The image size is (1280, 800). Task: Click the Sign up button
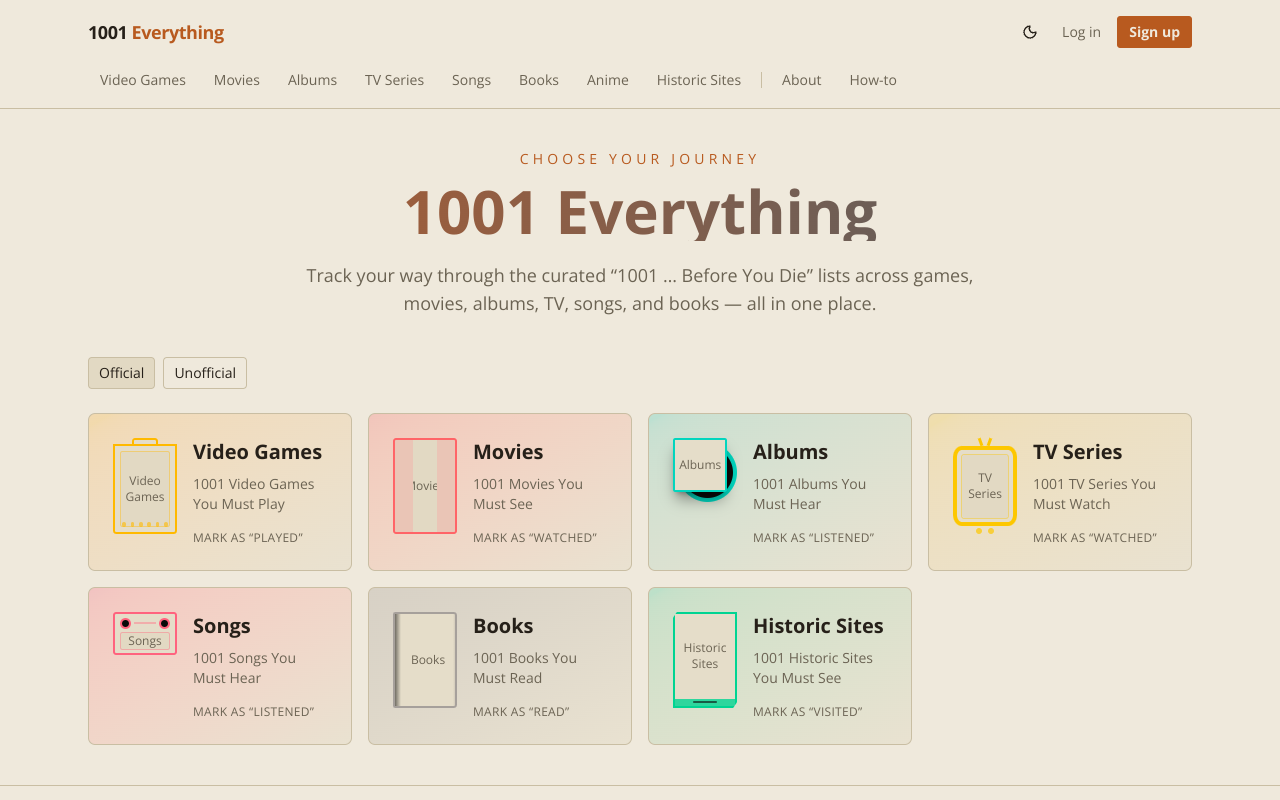coord(1154,32)
